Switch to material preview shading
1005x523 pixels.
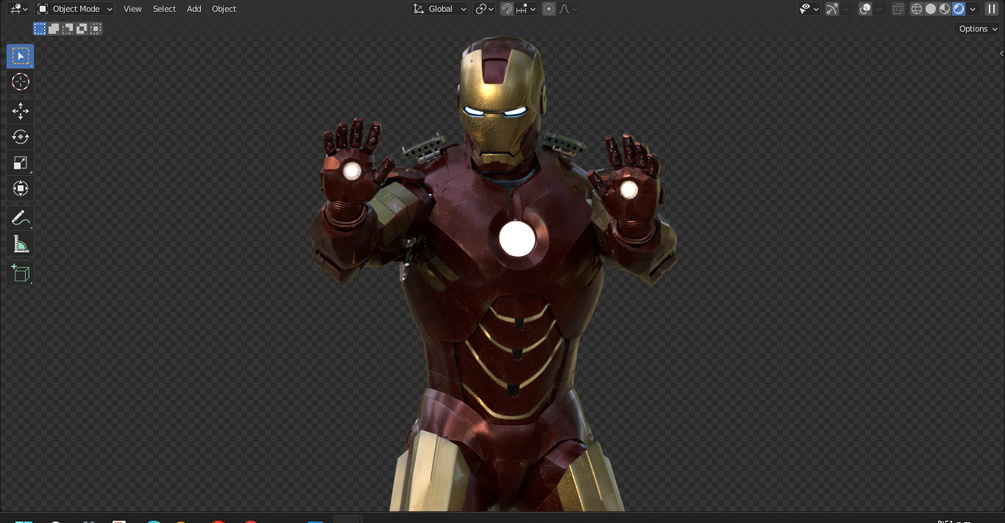945,9
